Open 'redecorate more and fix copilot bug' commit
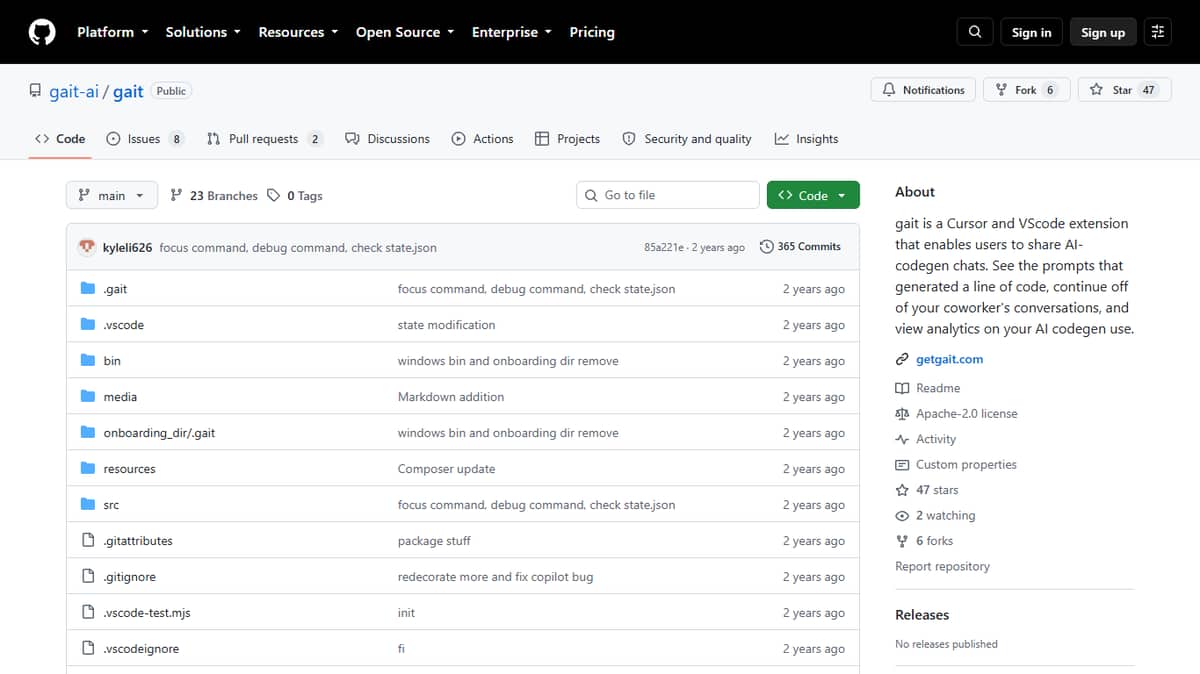 click(495, 577)
